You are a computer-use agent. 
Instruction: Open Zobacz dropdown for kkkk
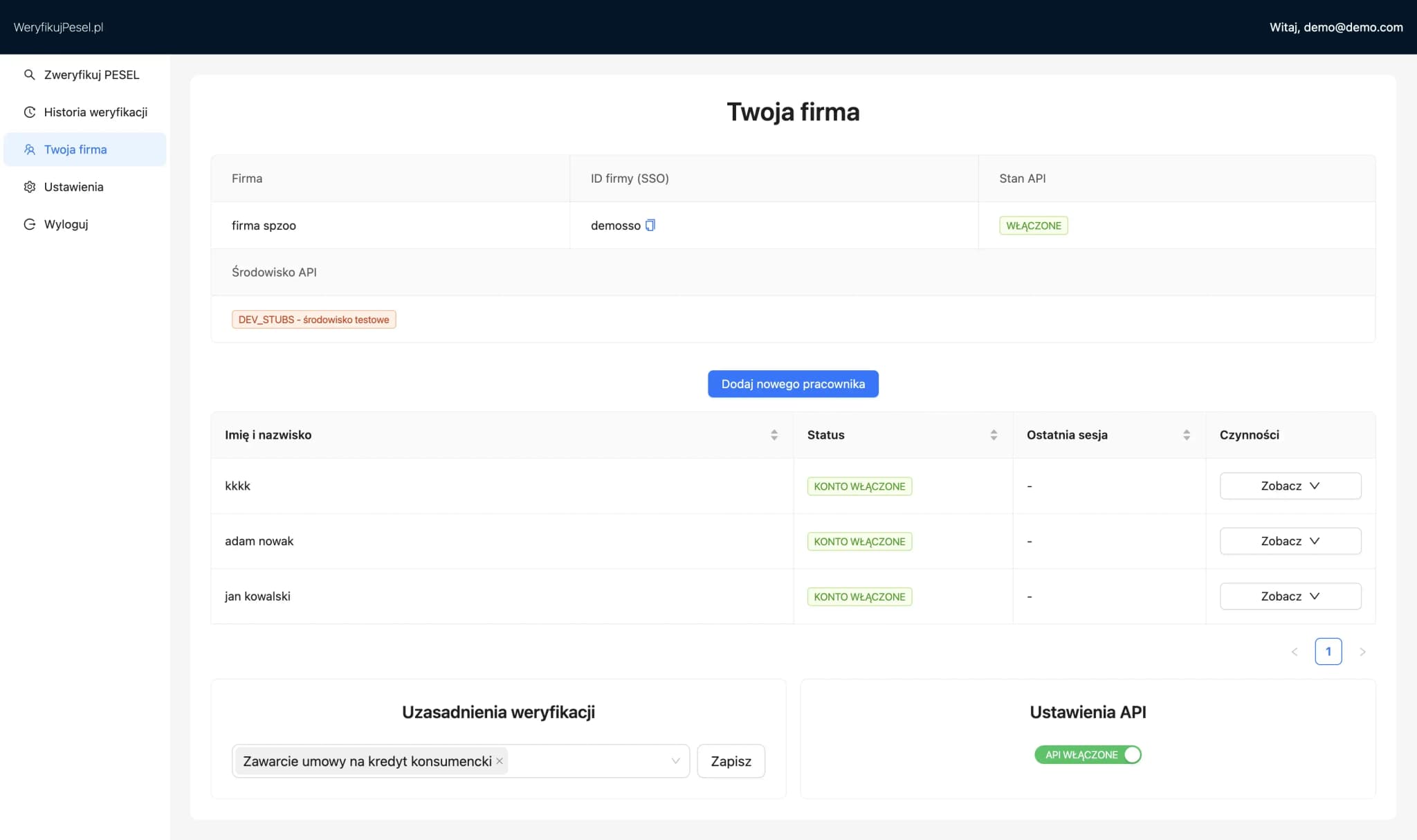(x=1290, y=486)
